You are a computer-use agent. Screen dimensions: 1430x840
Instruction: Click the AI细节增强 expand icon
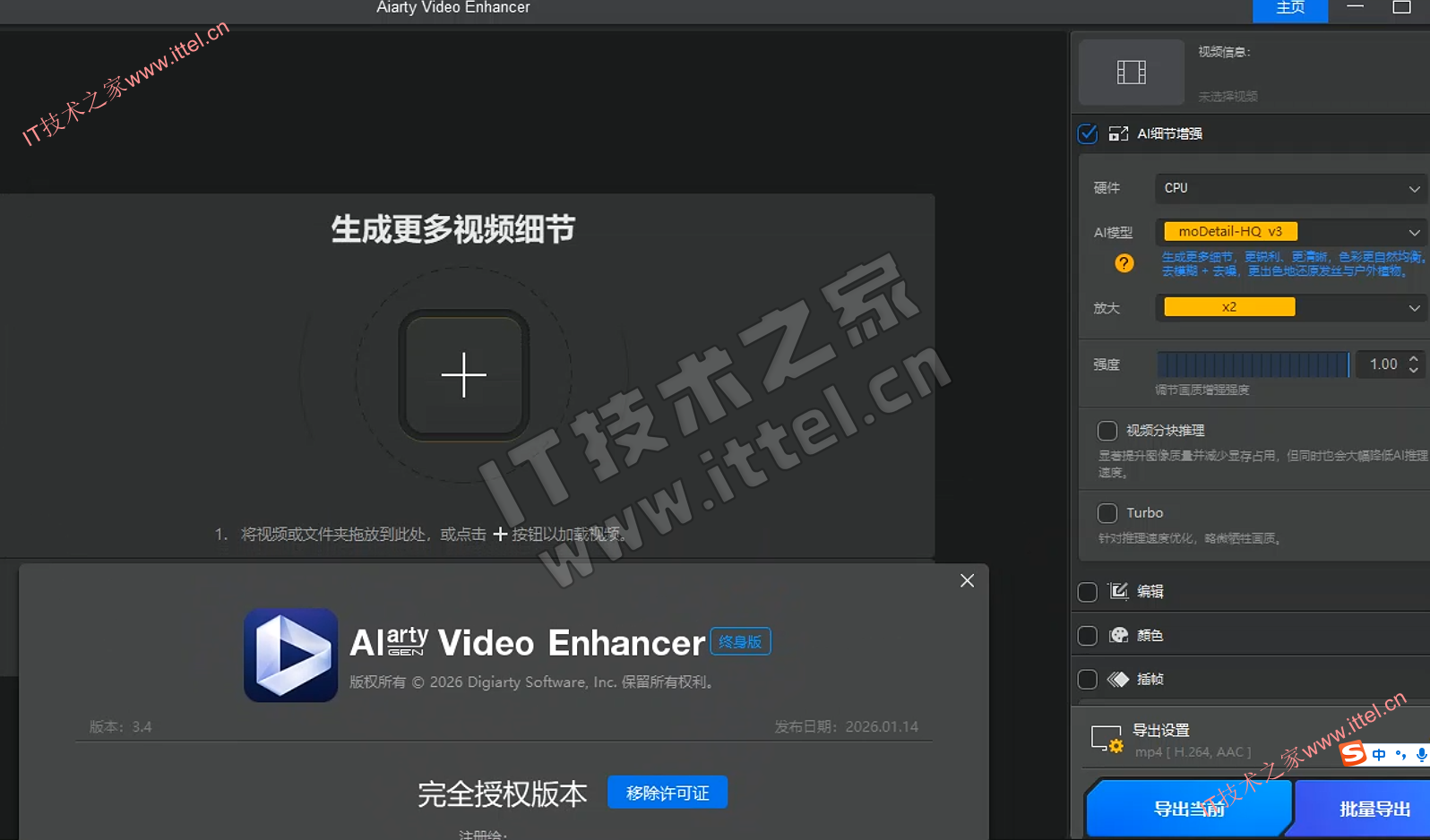[1117, 134]
